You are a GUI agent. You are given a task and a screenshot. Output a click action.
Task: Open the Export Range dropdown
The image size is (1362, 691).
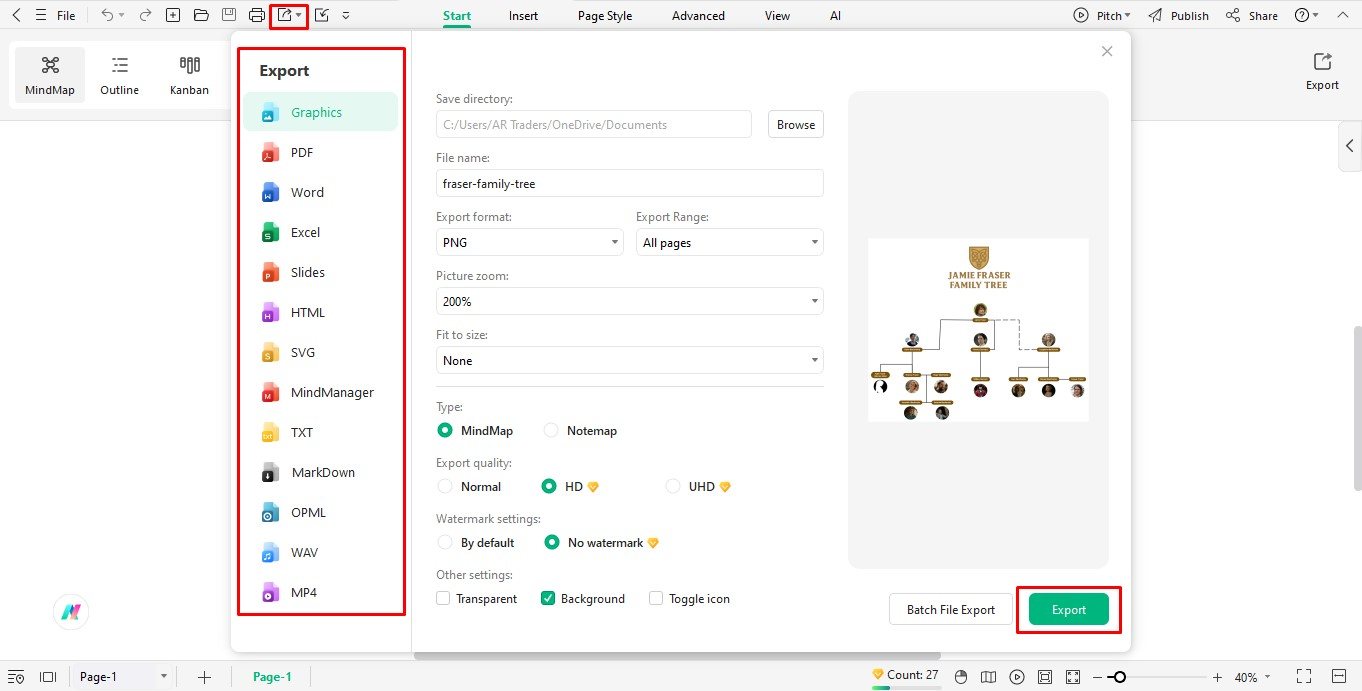click(729, 242)
